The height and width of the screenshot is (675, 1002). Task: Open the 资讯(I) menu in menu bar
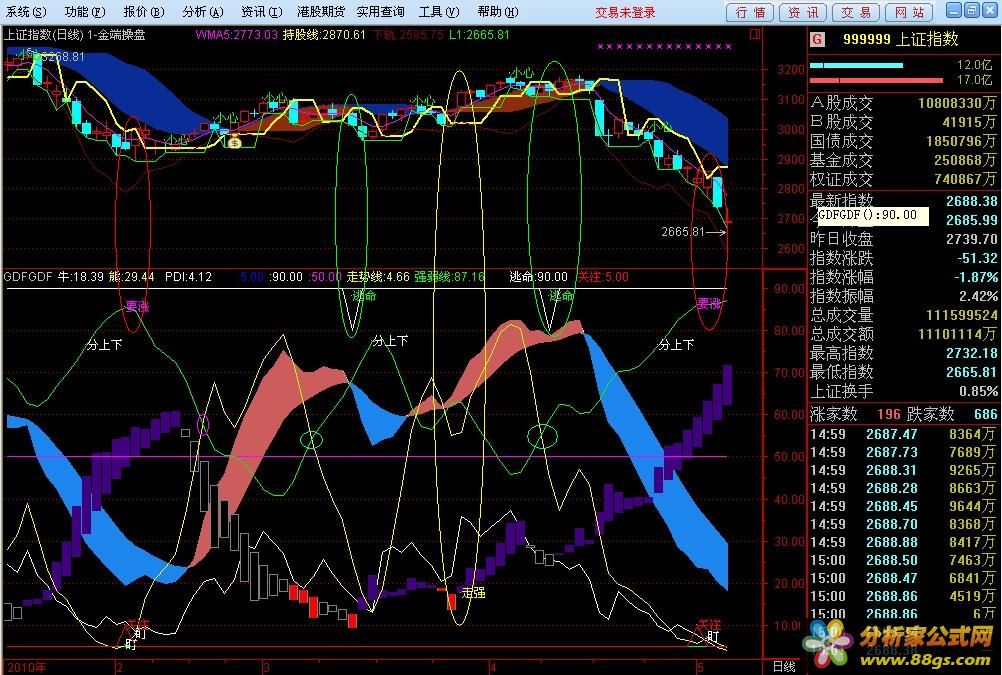[x=261, y=12]
